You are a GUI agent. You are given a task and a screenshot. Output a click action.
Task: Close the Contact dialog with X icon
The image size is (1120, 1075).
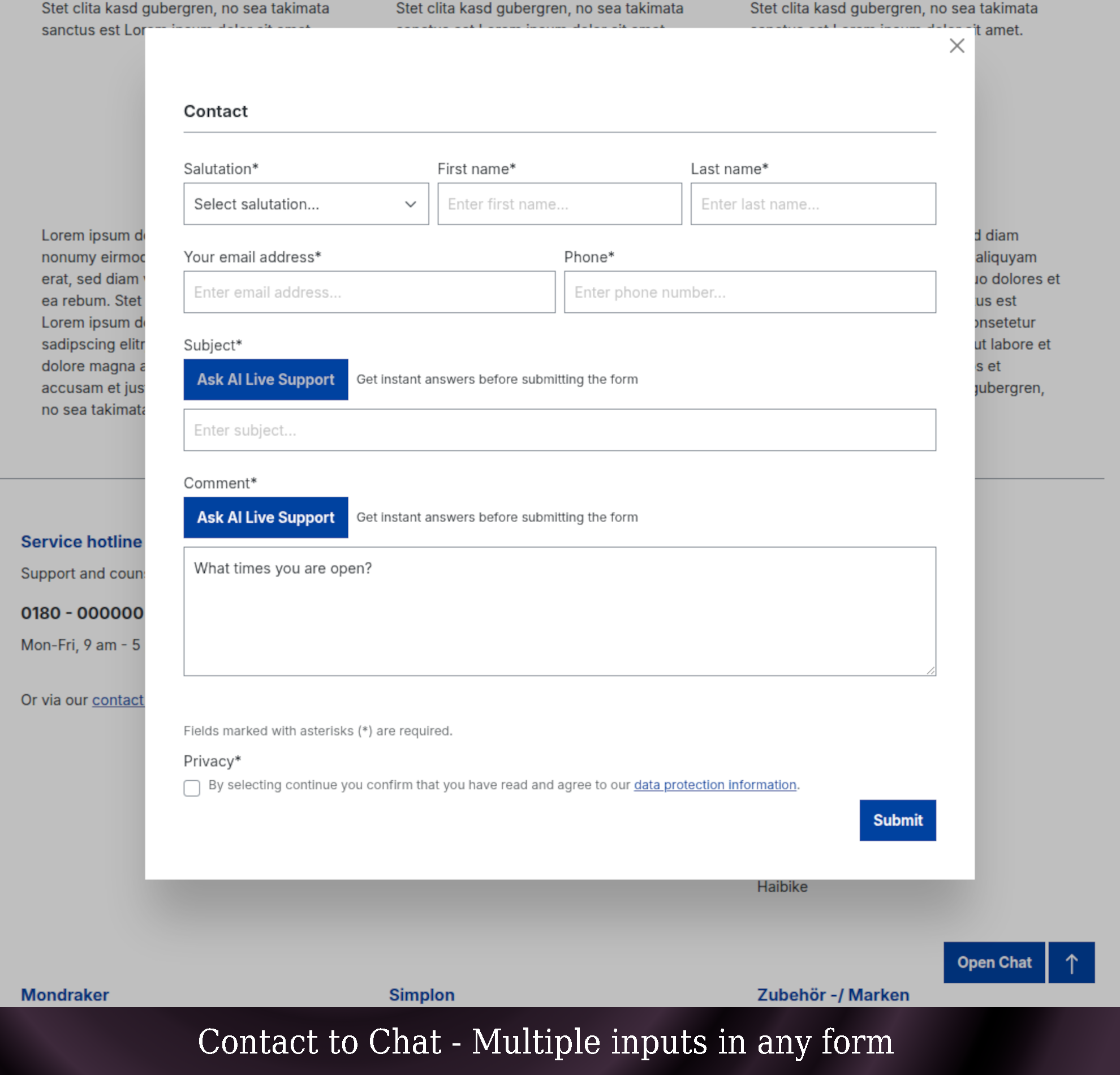(x=957, y=46)
